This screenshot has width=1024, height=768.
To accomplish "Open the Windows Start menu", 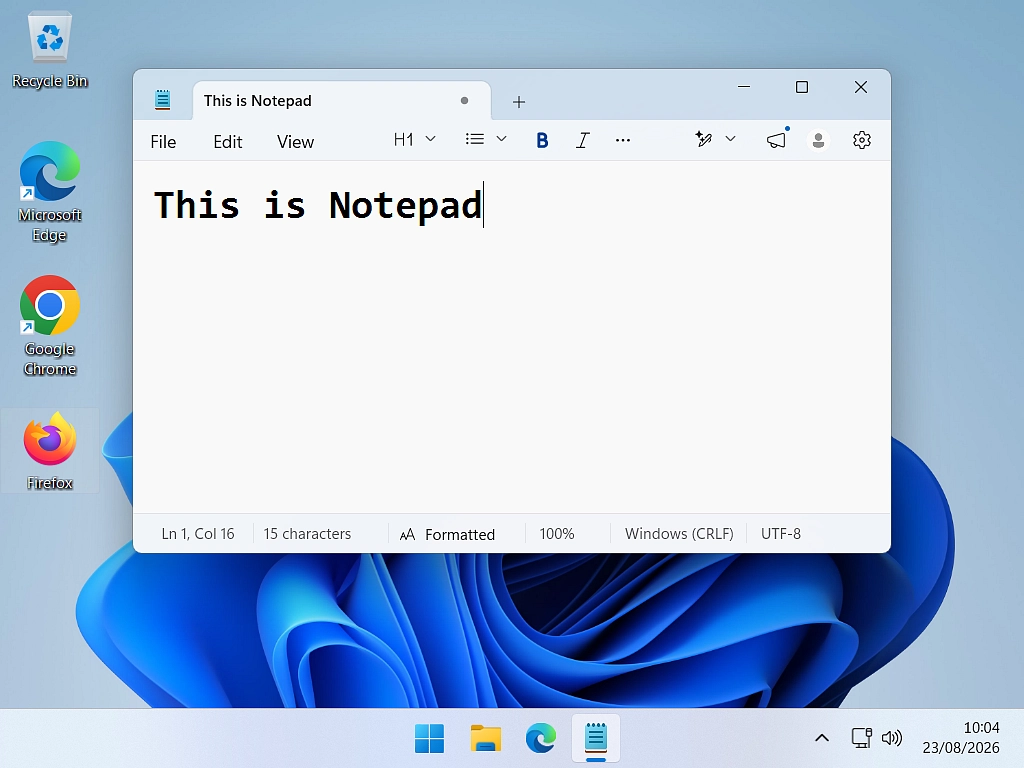I will (x=429, y=739).
